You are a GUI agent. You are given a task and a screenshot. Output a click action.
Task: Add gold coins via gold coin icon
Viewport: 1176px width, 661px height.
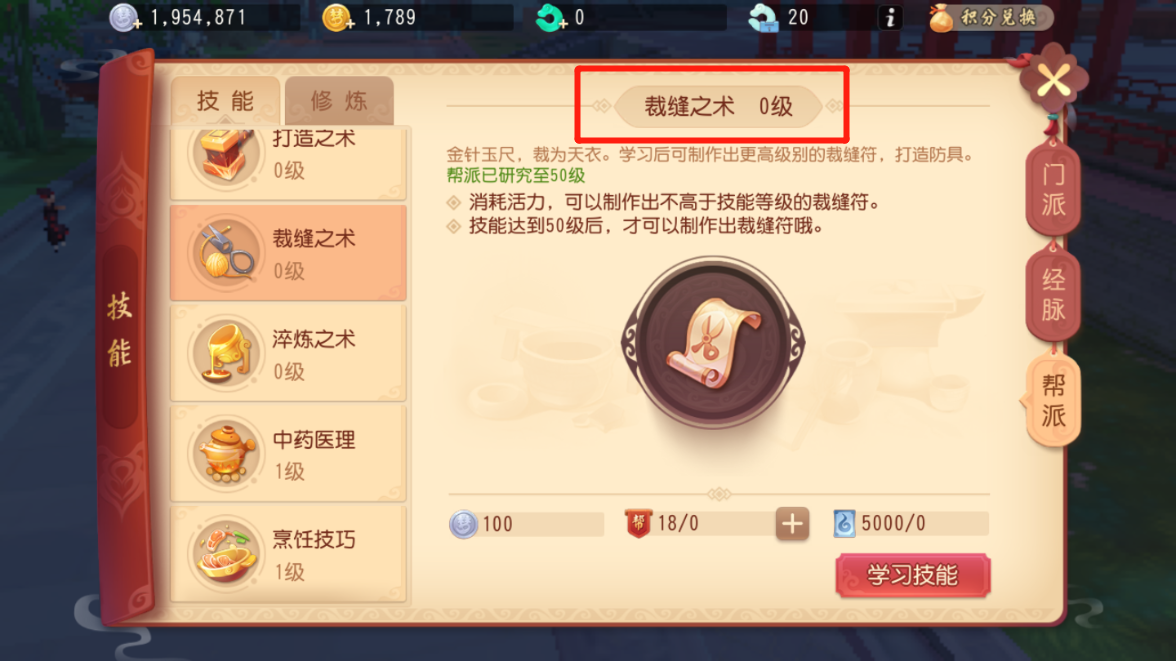coord(338,17)
